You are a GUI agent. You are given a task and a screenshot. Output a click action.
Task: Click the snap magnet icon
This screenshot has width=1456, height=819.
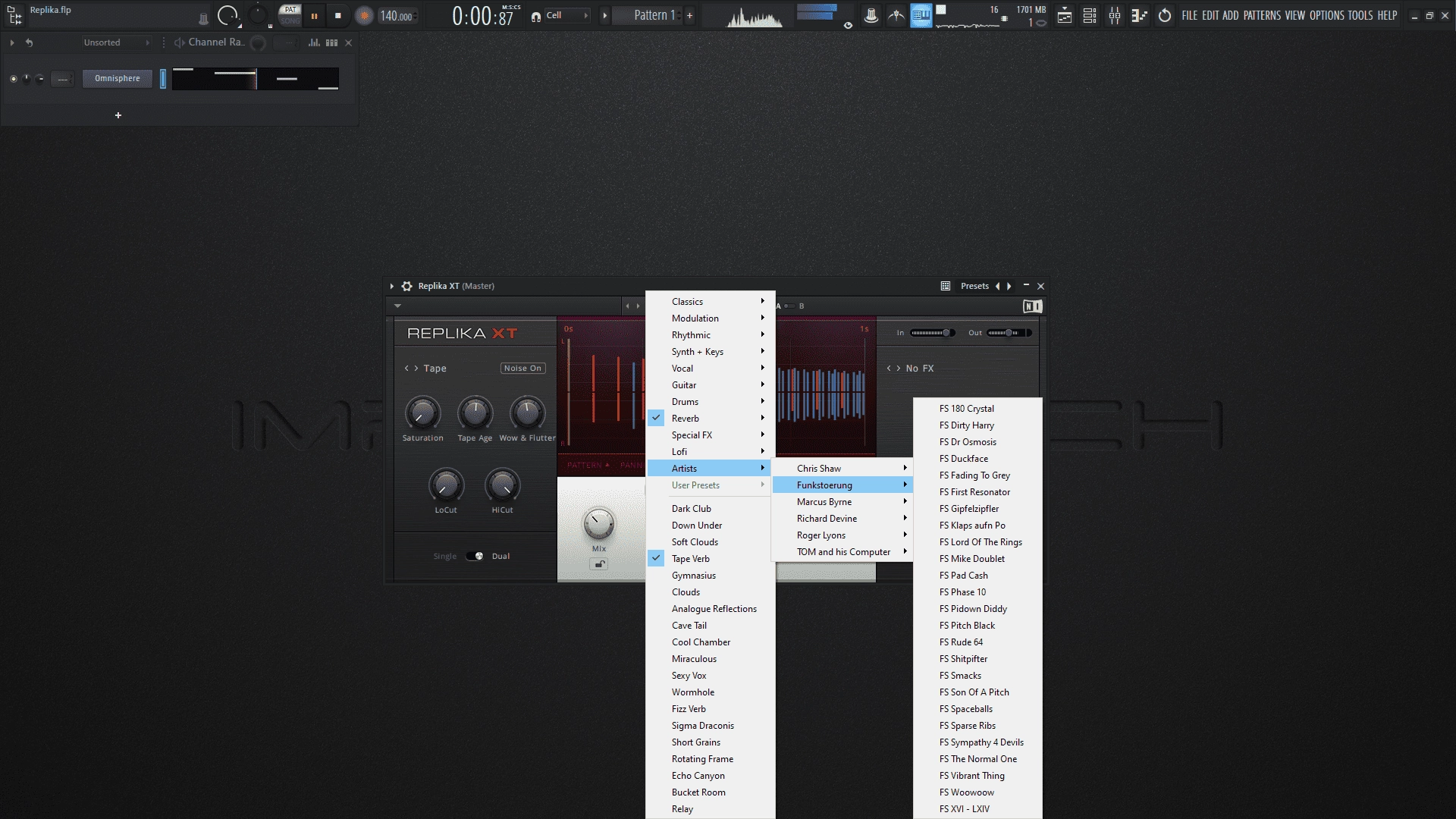536,16
